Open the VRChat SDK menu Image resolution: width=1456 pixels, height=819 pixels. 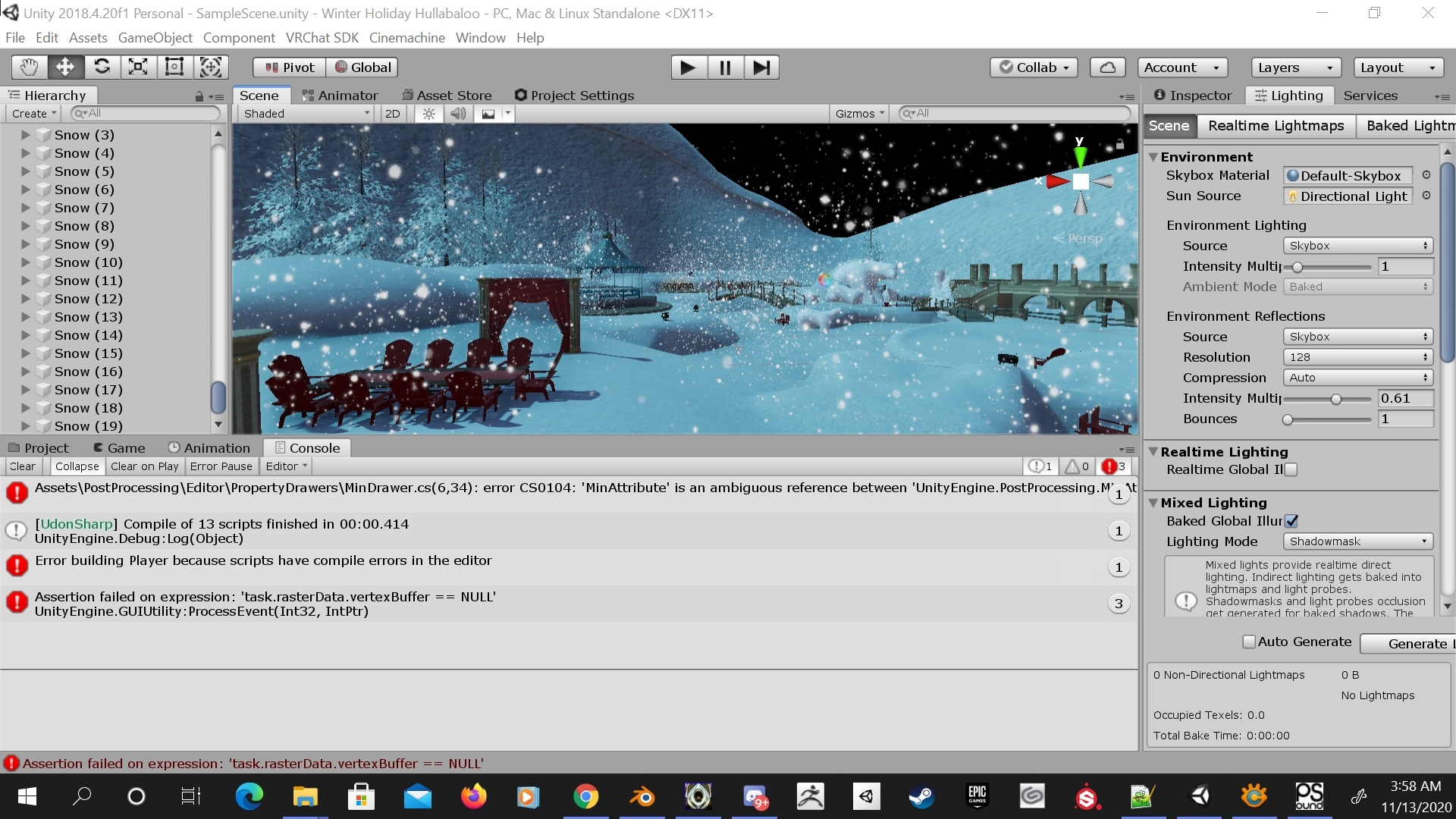(322, 38)
